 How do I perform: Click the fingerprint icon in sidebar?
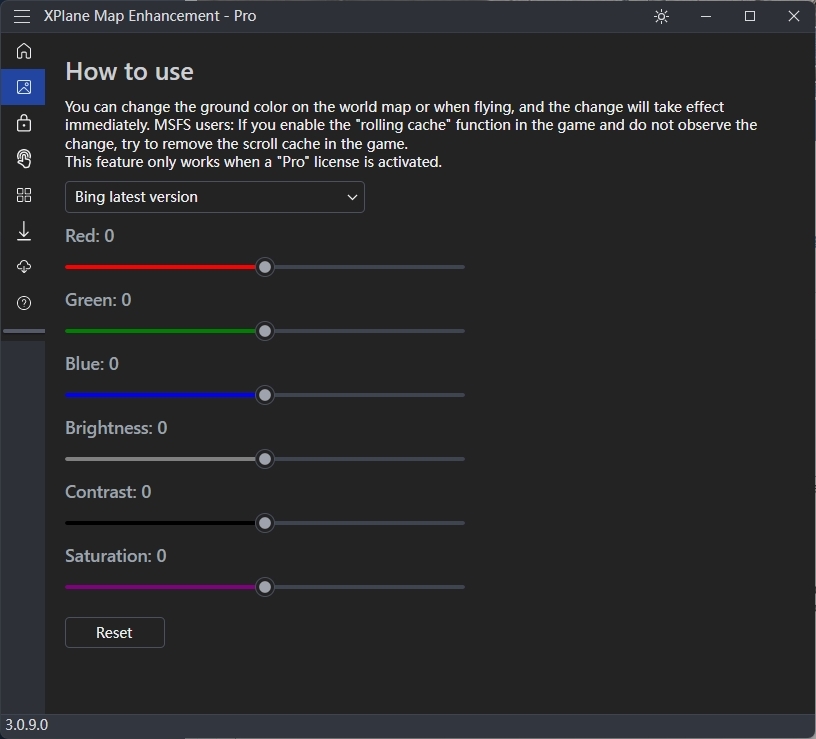click(x=24, y=159)
